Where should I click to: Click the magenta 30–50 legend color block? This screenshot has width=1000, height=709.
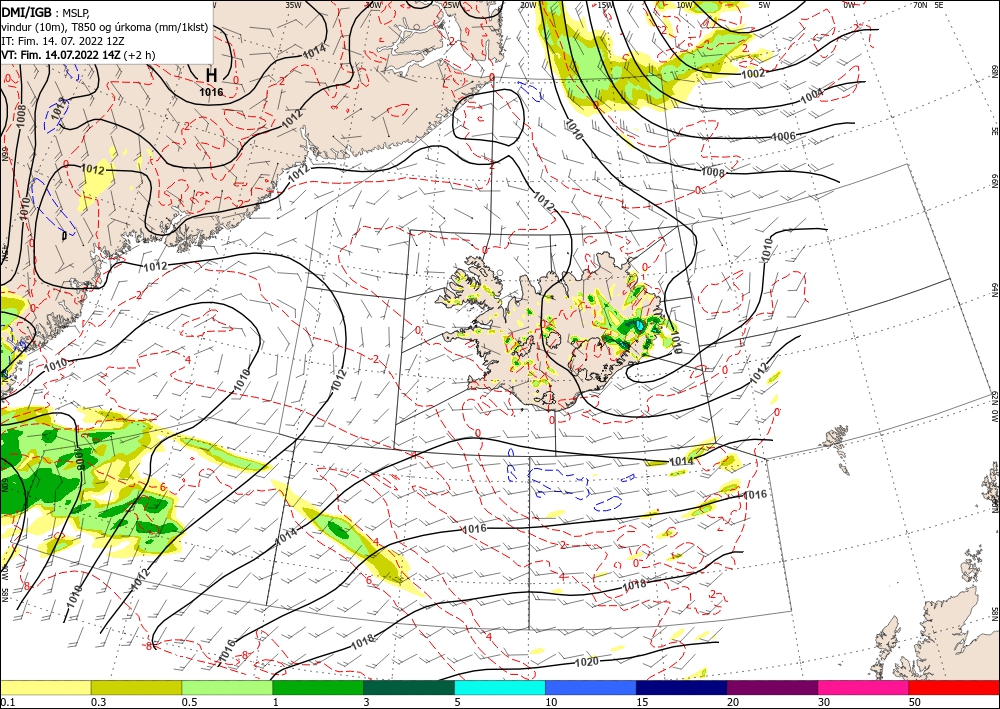coord(864,687)
